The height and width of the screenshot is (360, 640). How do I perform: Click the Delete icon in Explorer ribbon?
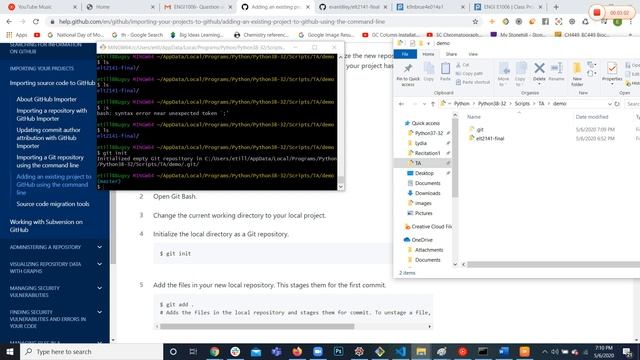pos(539,71)
